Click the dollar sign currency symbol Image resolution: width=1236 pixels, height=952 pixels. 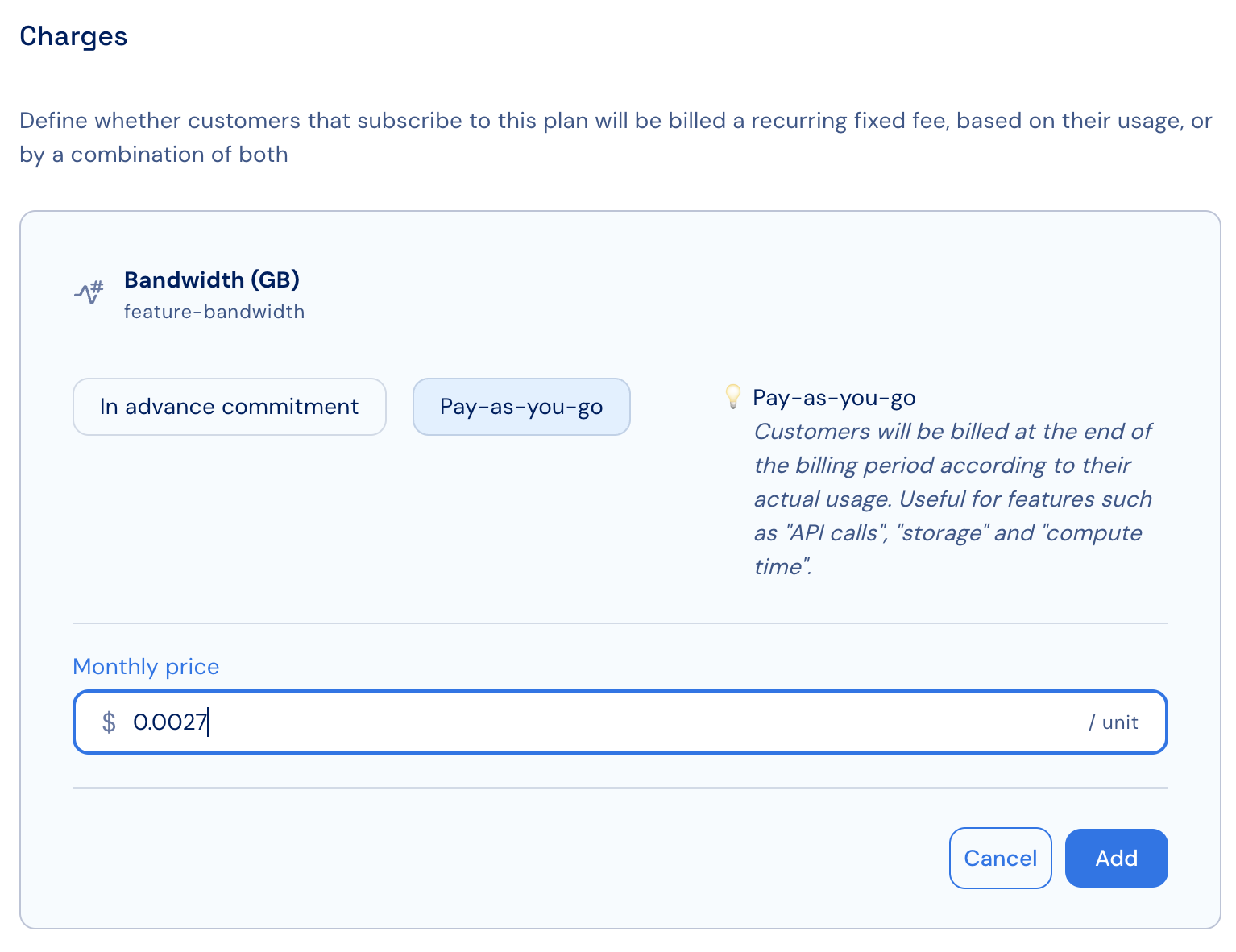point(109,722)
